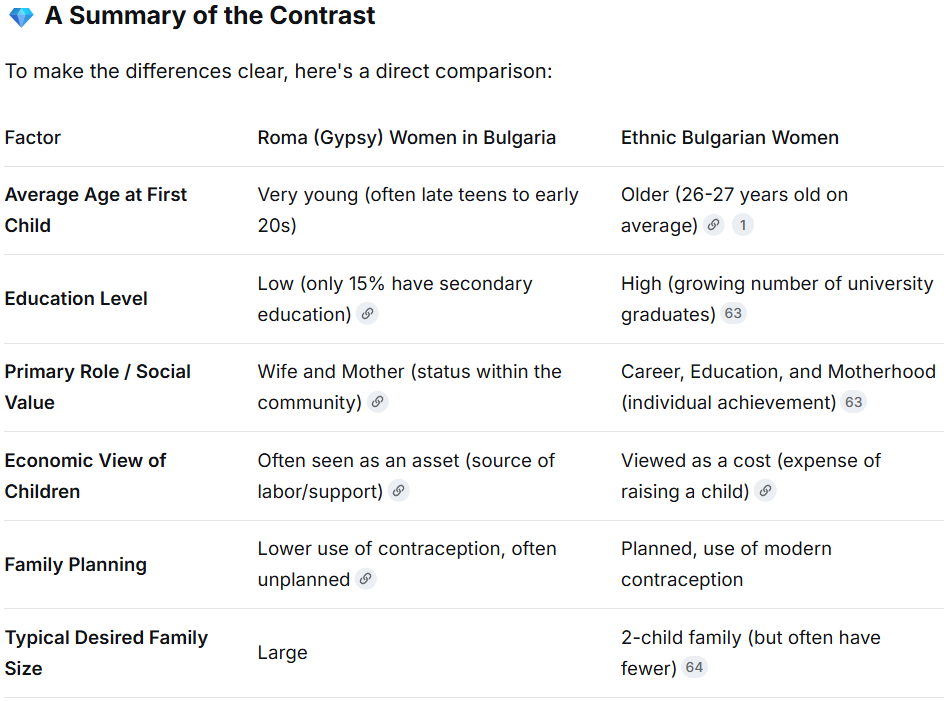
Task: Click citation 63 after '(individual achievement)'
Action: pos(853,402)
